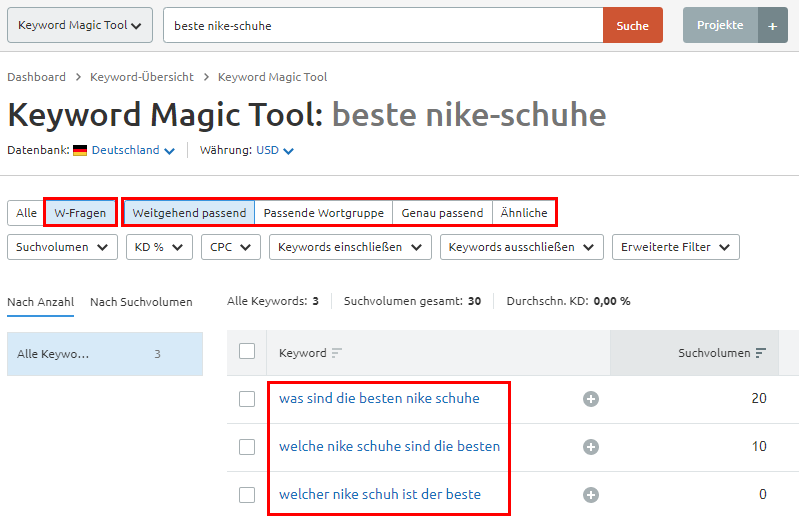The width and height of the screenshot is (799, 520).
Task: Go to Dashboard breadcrumb
Action: click(36, 77)
